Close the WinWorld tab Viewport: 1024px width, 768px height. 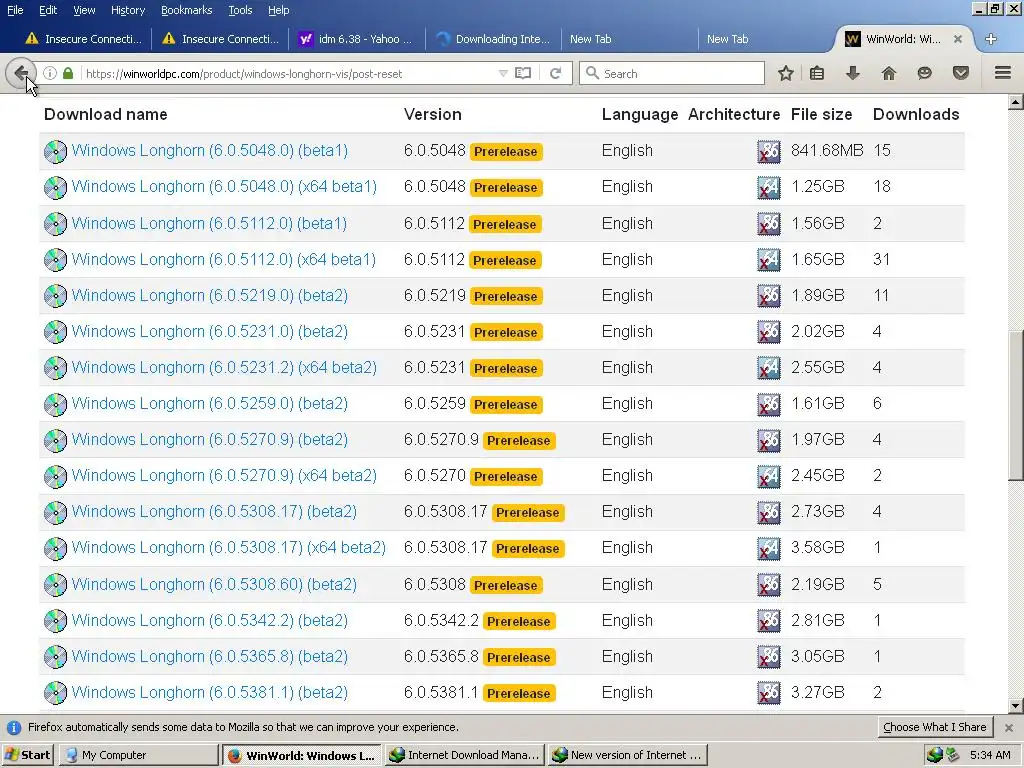(x=957, y=39)
